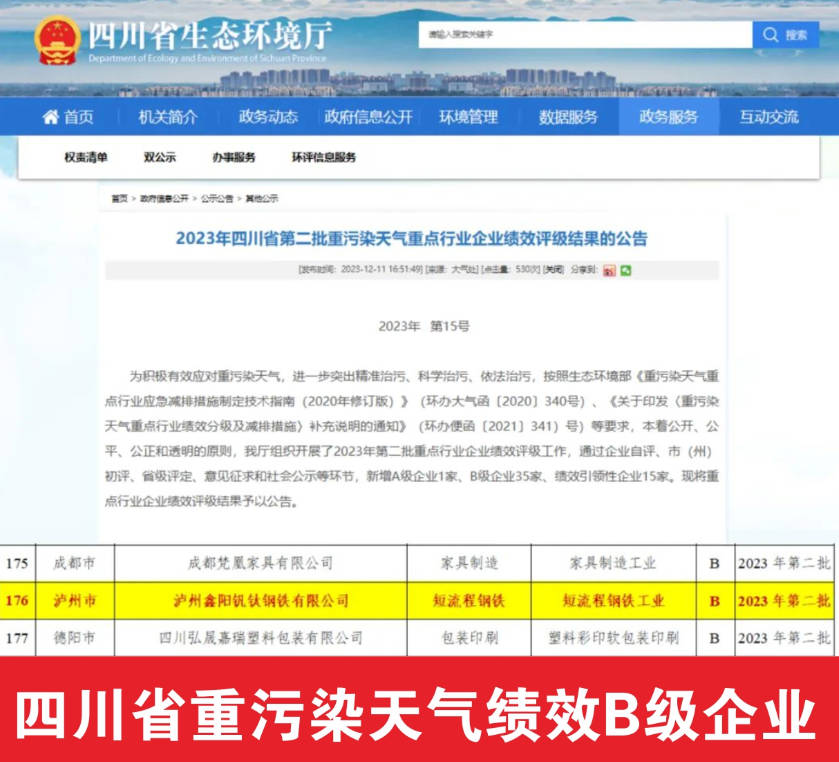This screenshot has width=839, height=762.
Task: Click the document number 2023年 第15号
Action: (x=424, y=326)
